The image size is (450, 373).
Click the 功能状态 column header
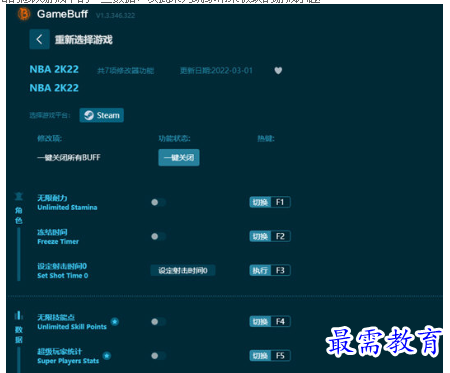pos(174,138)
